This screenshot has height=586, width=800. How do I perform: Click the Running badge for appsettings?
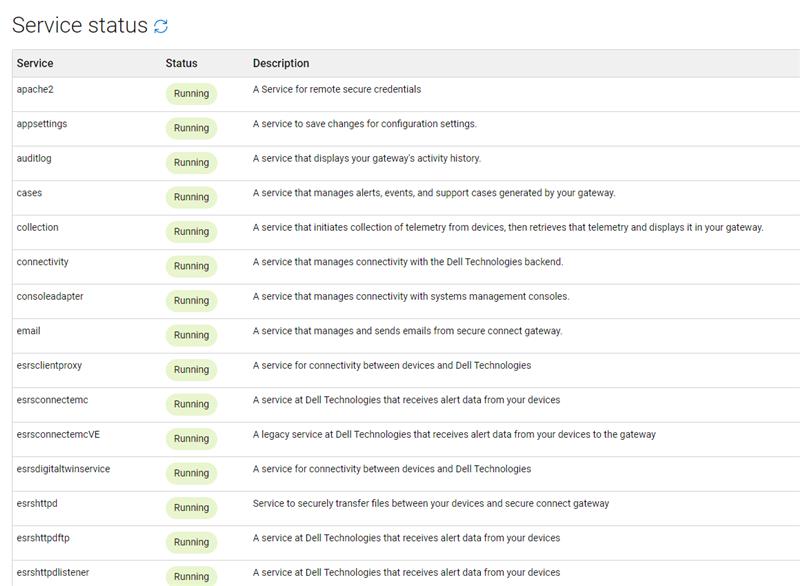[191, 128]
